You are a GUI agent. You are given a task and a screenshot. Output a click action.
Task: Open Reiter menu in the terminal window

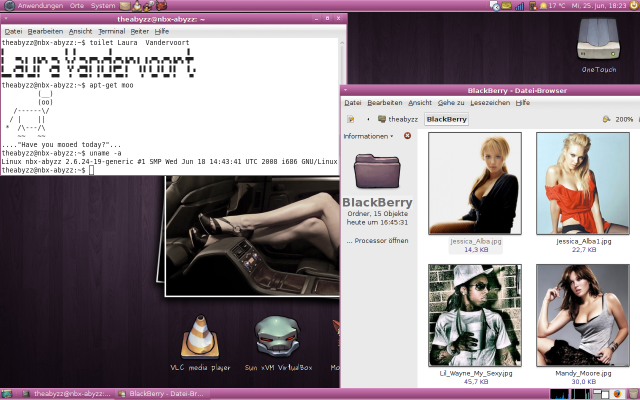pyautogui.click(x=140, y=31)
